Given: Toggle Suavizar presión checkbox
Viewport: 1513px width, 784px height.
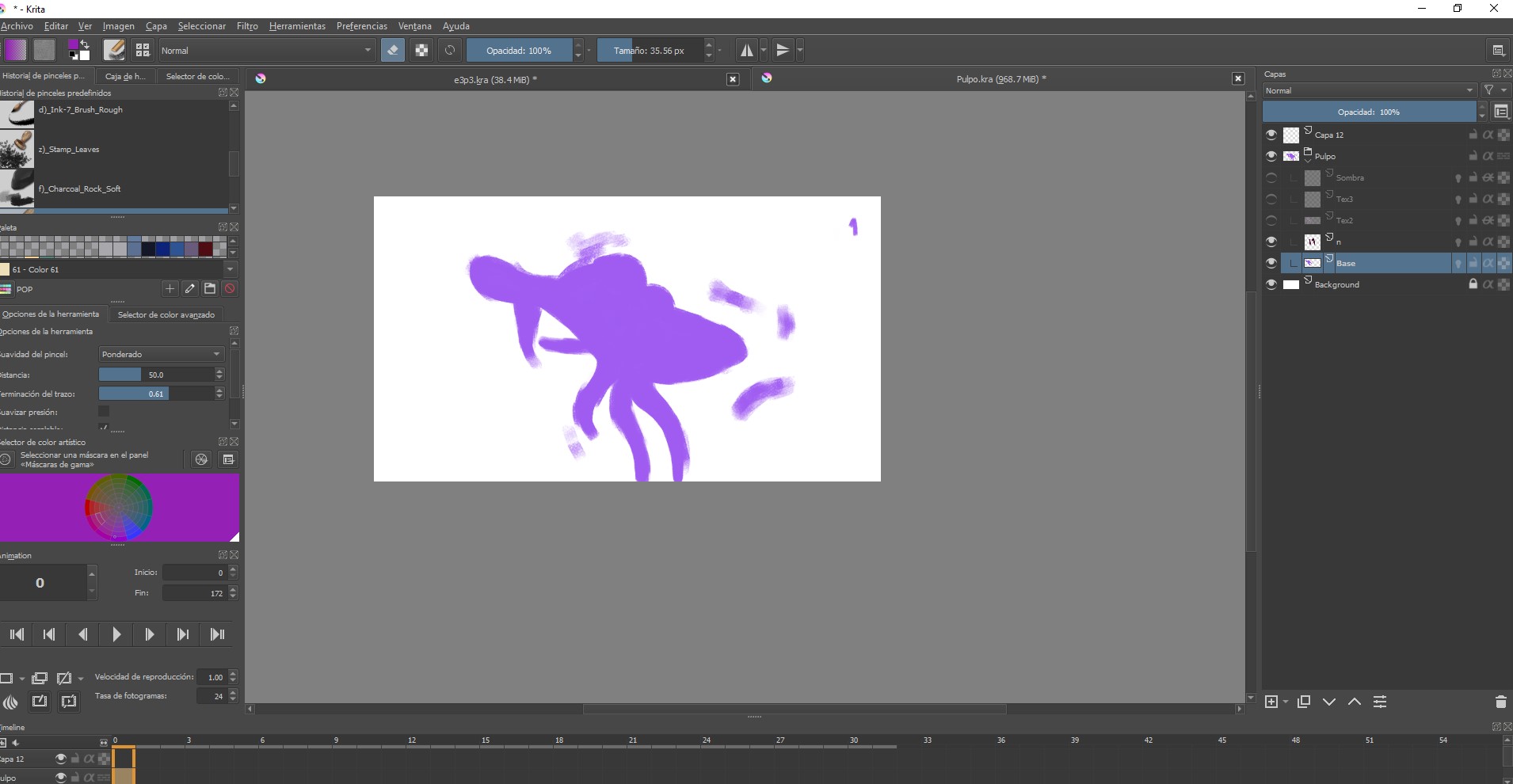Looking at the screenshot, I should coord(104,411).
